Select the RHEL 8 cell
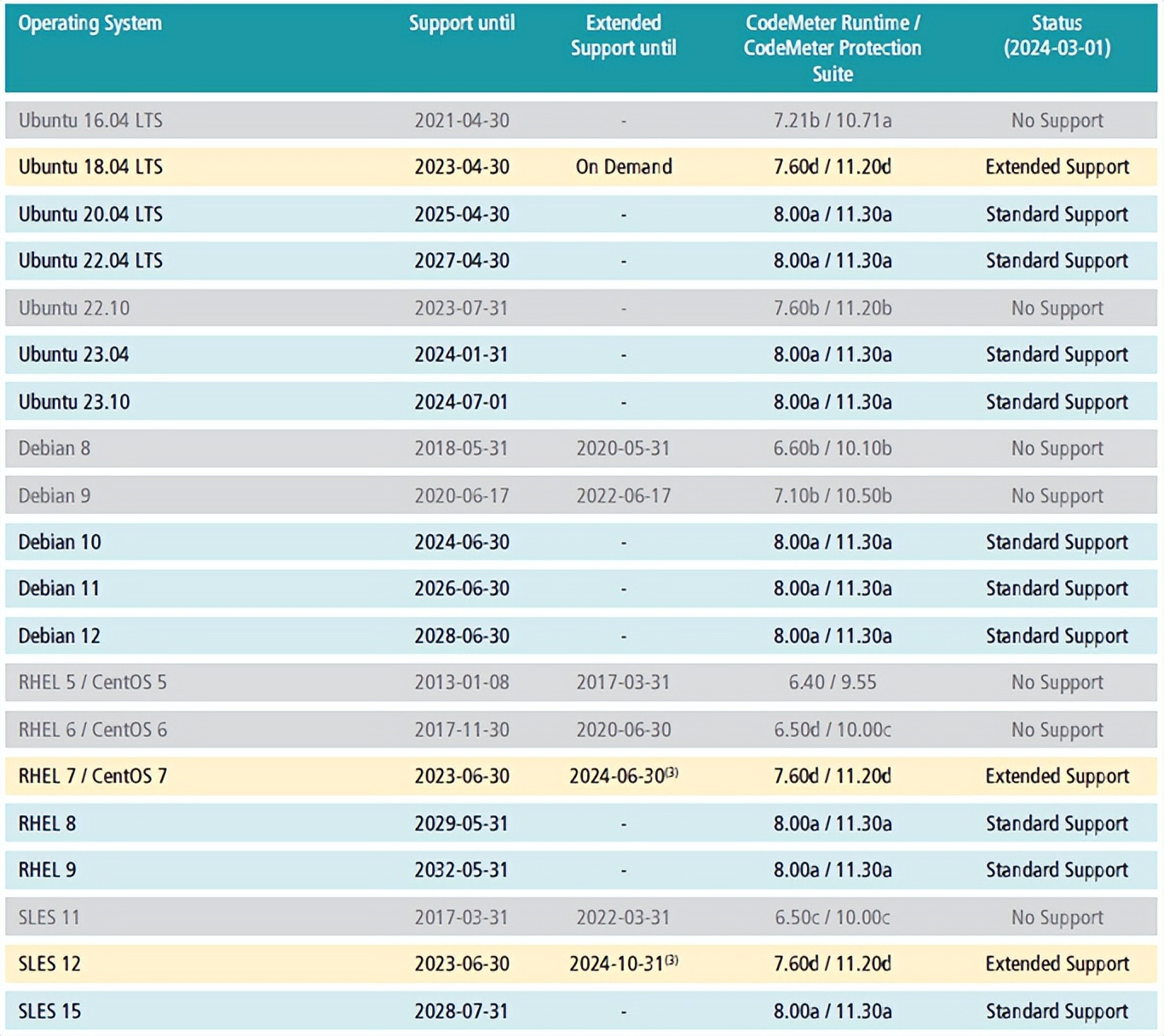1164x1036 pixels. [47, 823]
